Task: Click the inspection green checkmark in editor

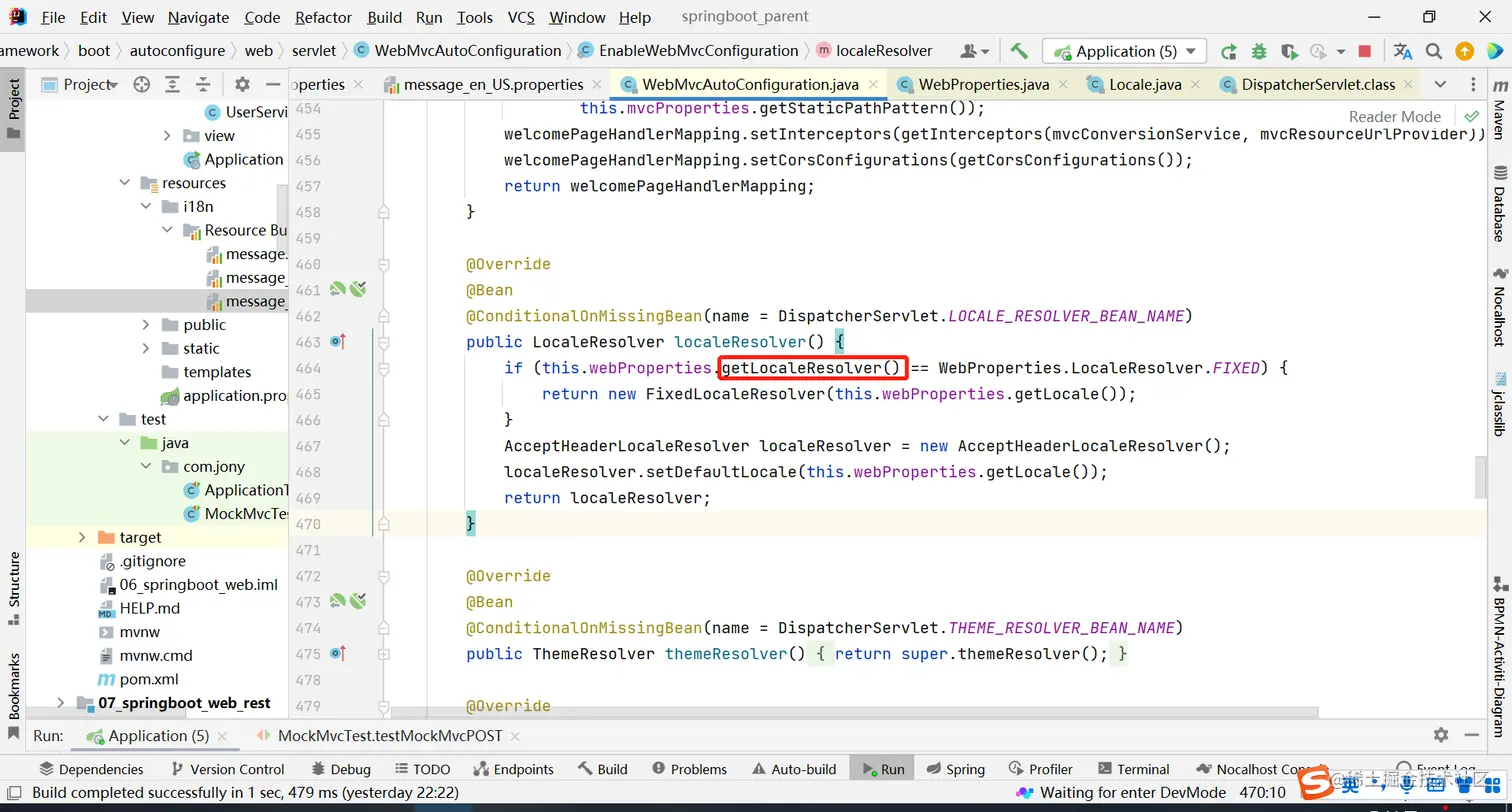Action: tap(1471, 116)
